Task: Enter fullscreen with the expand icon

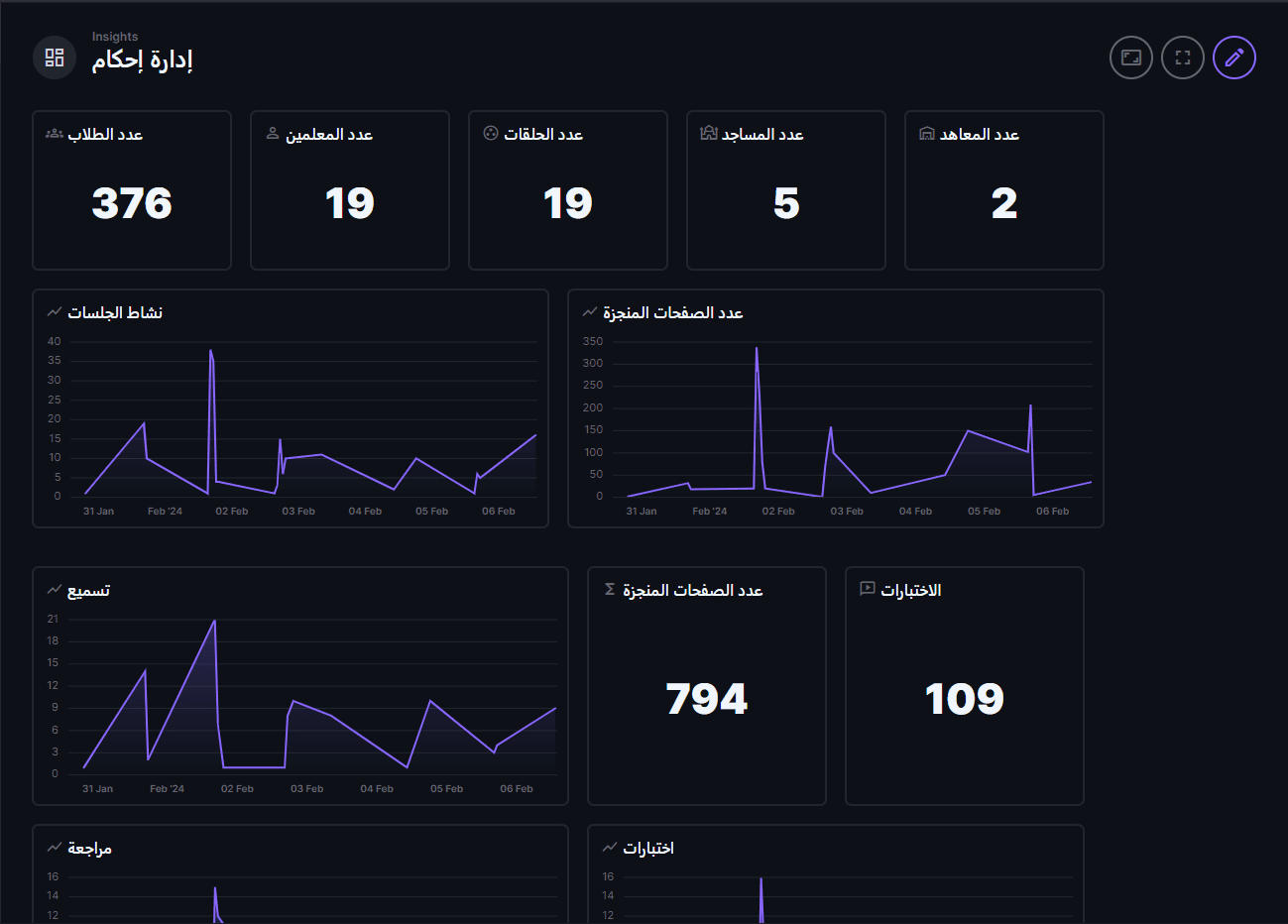Action: 1183,58
